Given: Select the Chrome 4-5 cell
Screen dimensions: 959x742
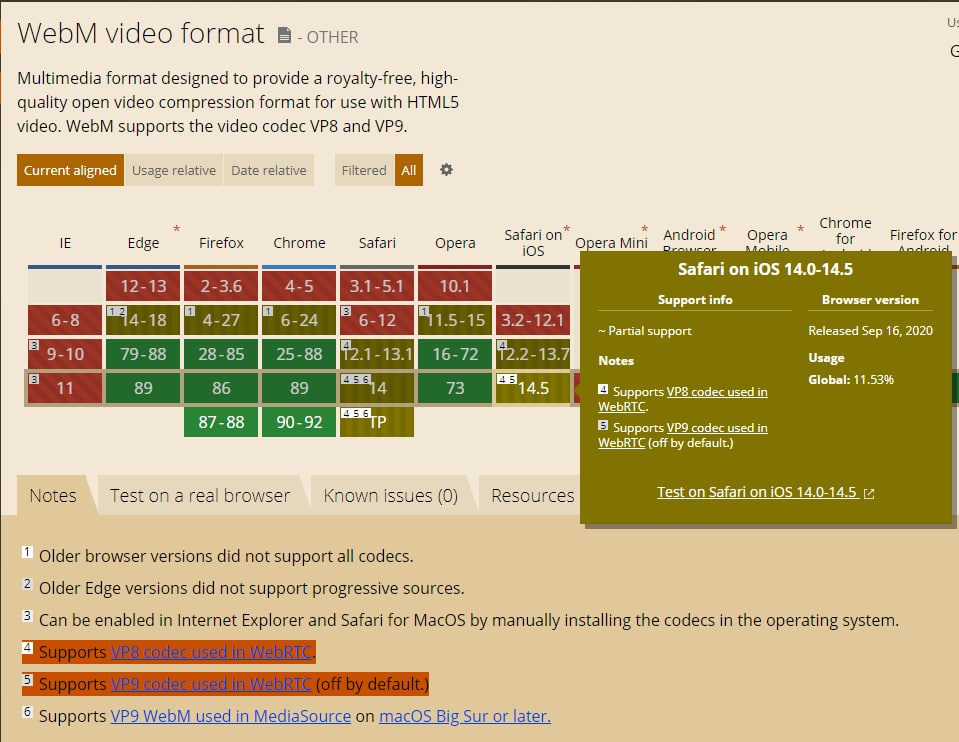Looking at the screenshot, I should coord(299,286).
